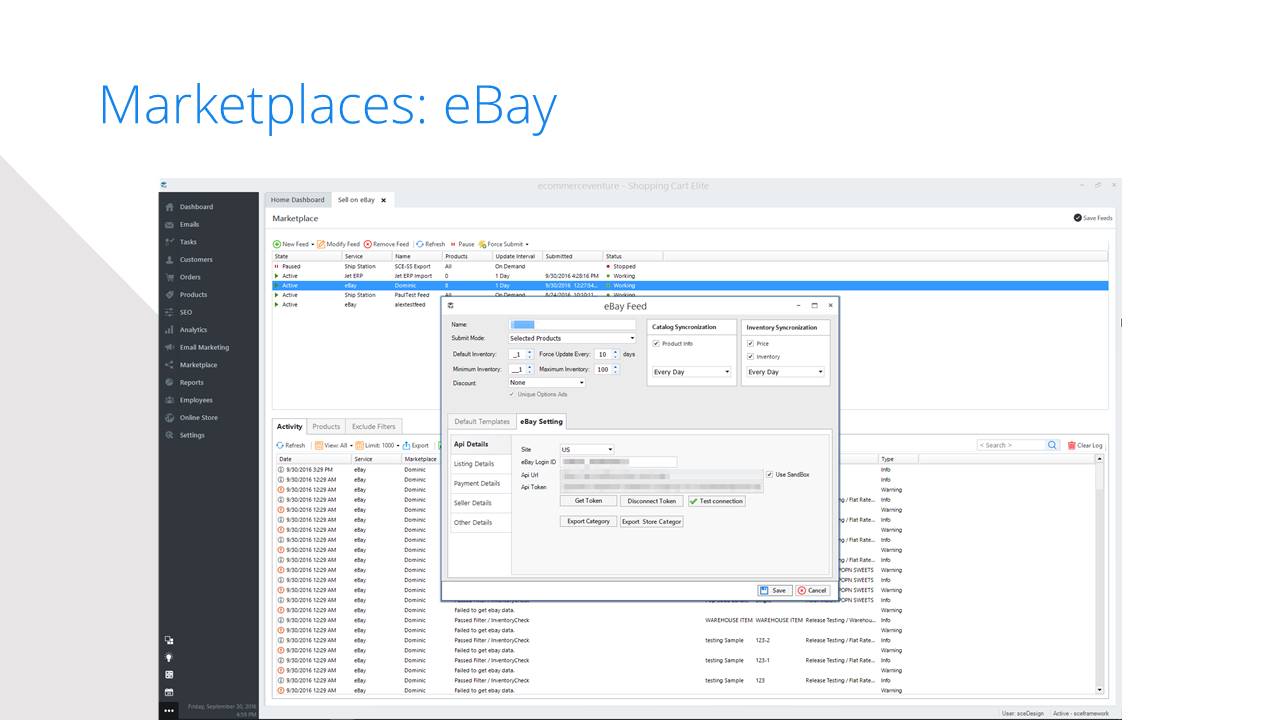Screen dimensions: 1280x720
Task: Clear Log with trash icon
Action: (x=1071, y=445)
